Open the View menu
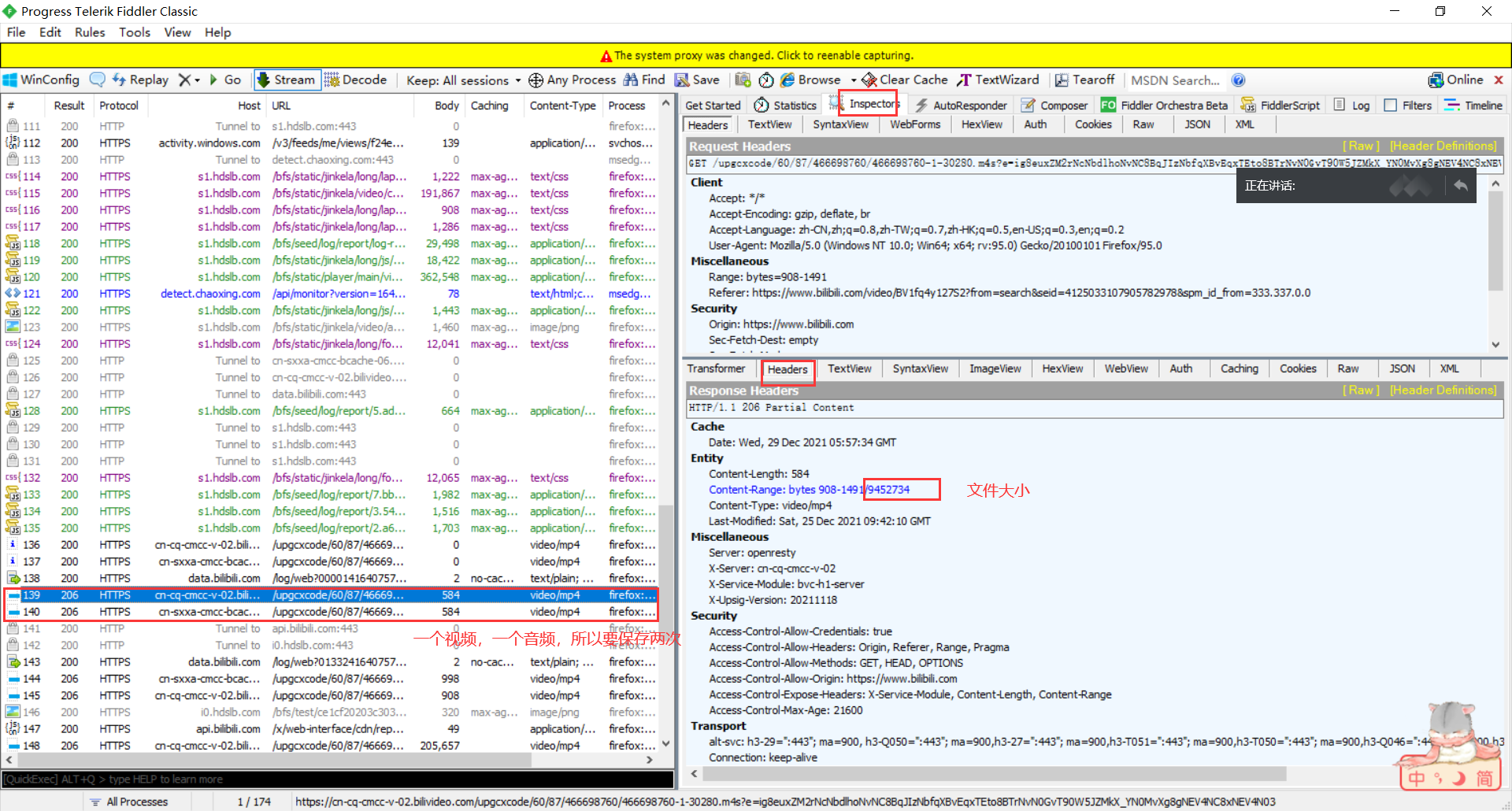 click(177, 32)
